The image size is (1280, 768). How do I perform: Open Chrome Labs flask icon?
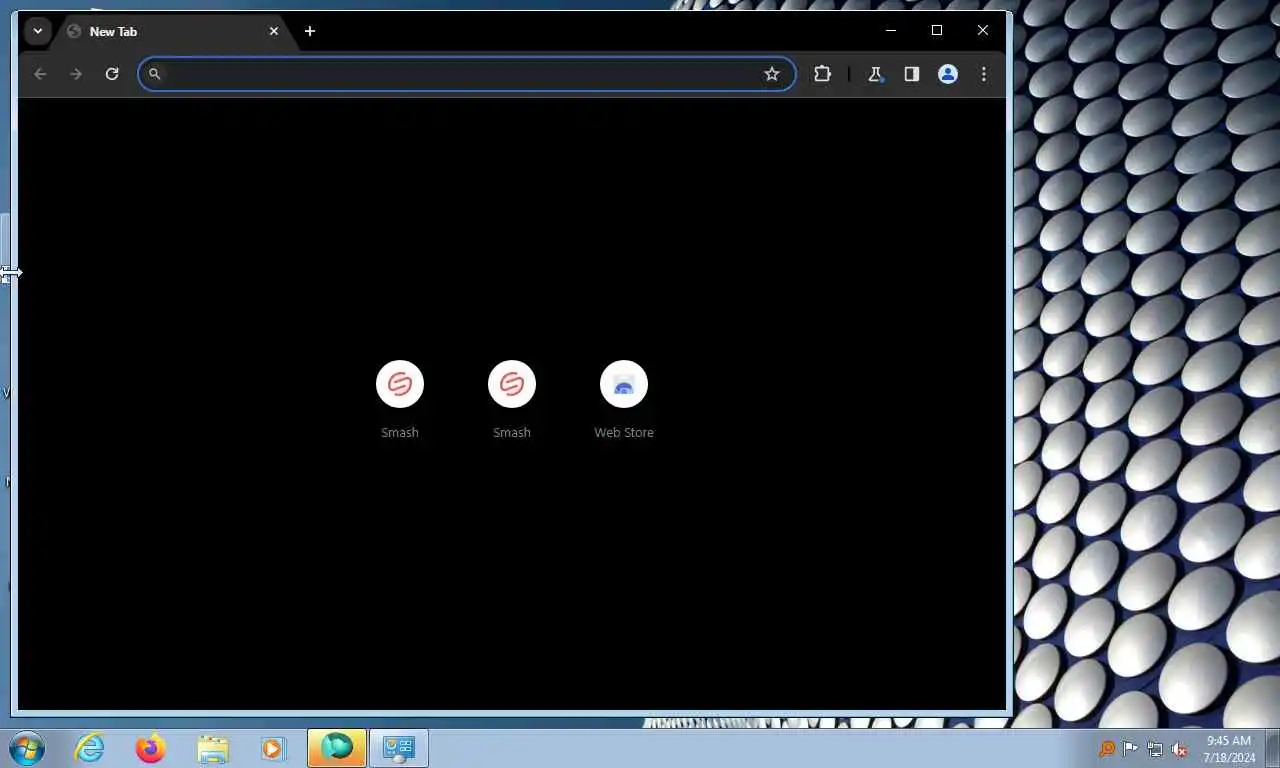click(875, 74)
